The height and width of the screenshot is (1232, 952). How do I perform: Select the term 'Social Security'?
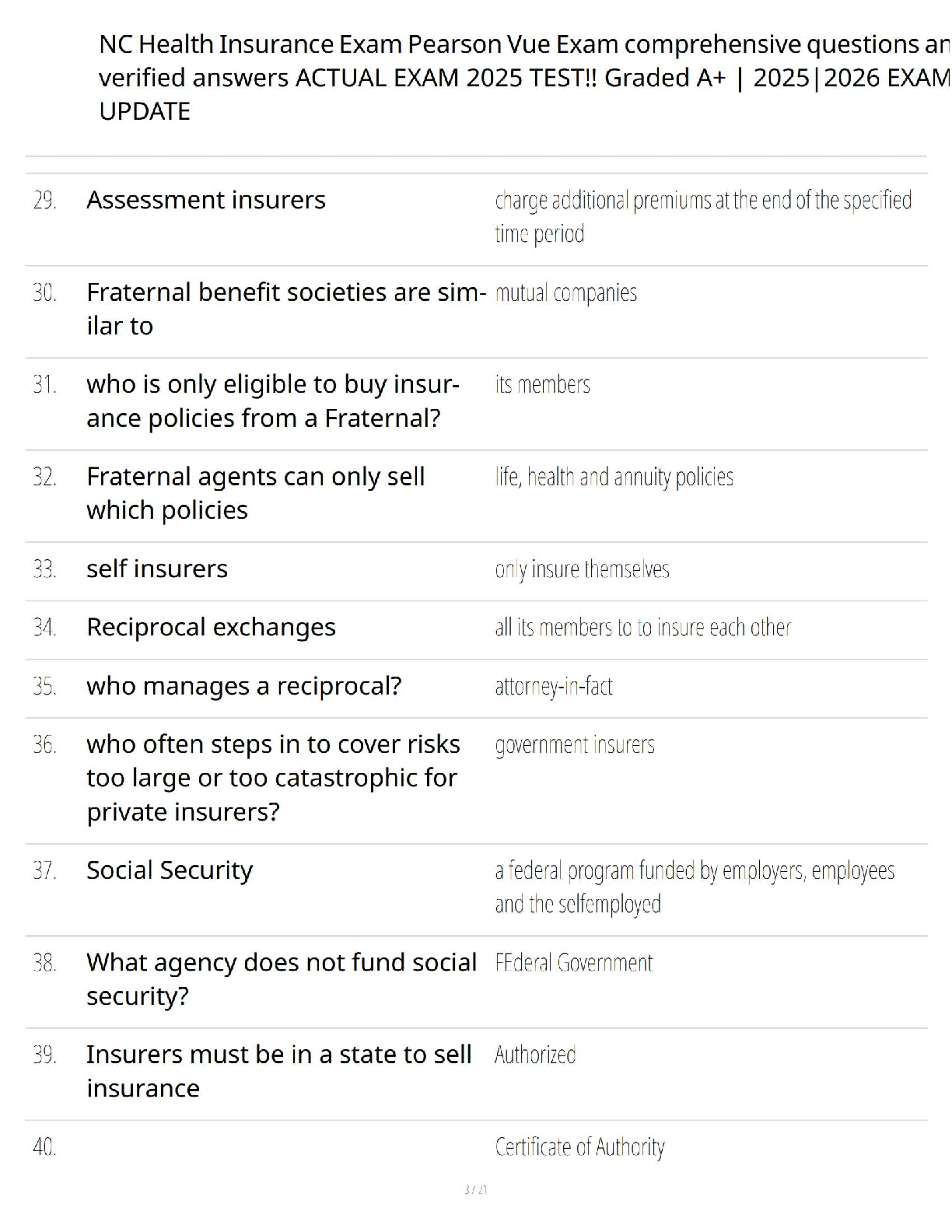pyautogui.click(x=170, y=870)
